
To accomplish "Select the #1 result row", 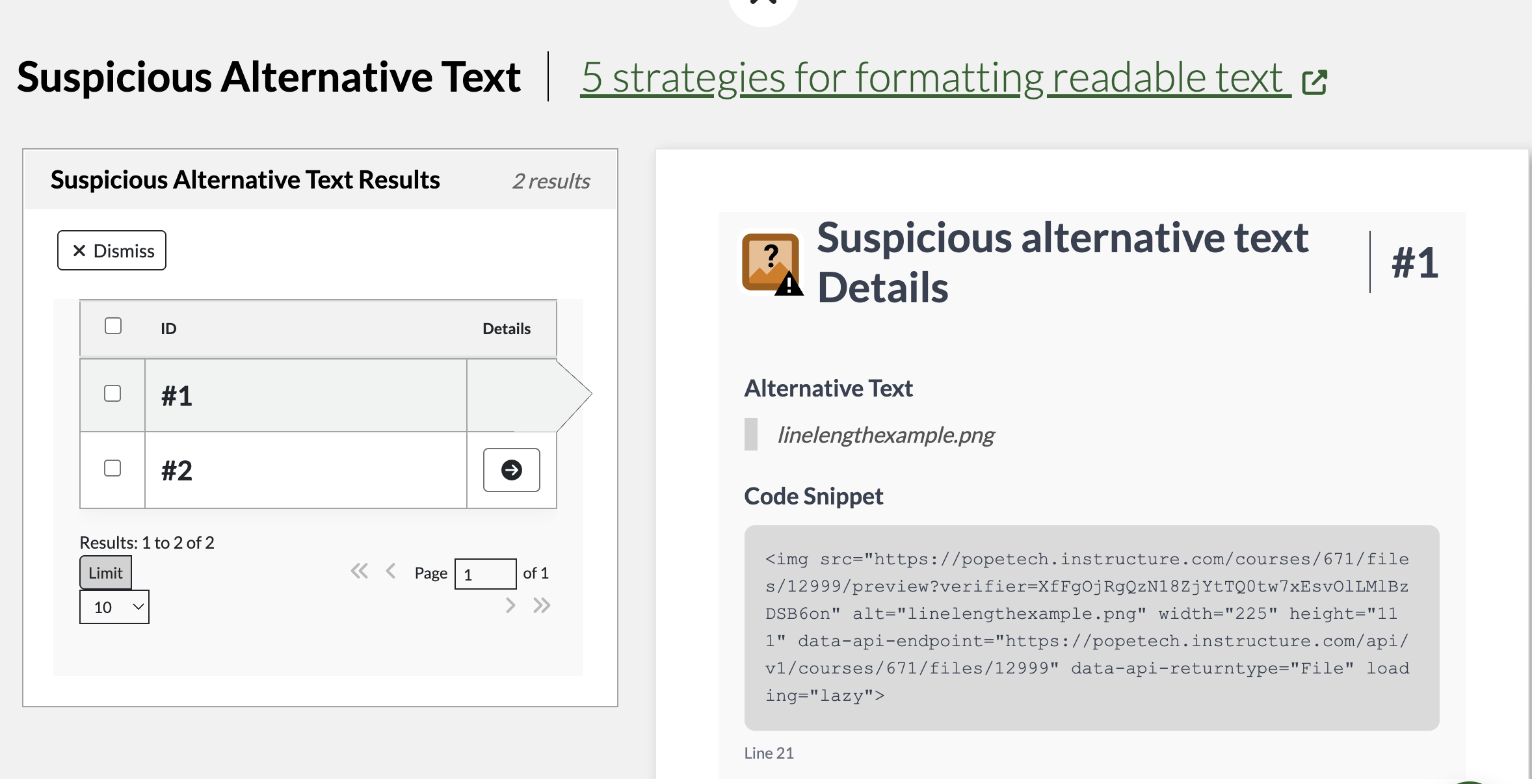I will (x=306, y=395).
